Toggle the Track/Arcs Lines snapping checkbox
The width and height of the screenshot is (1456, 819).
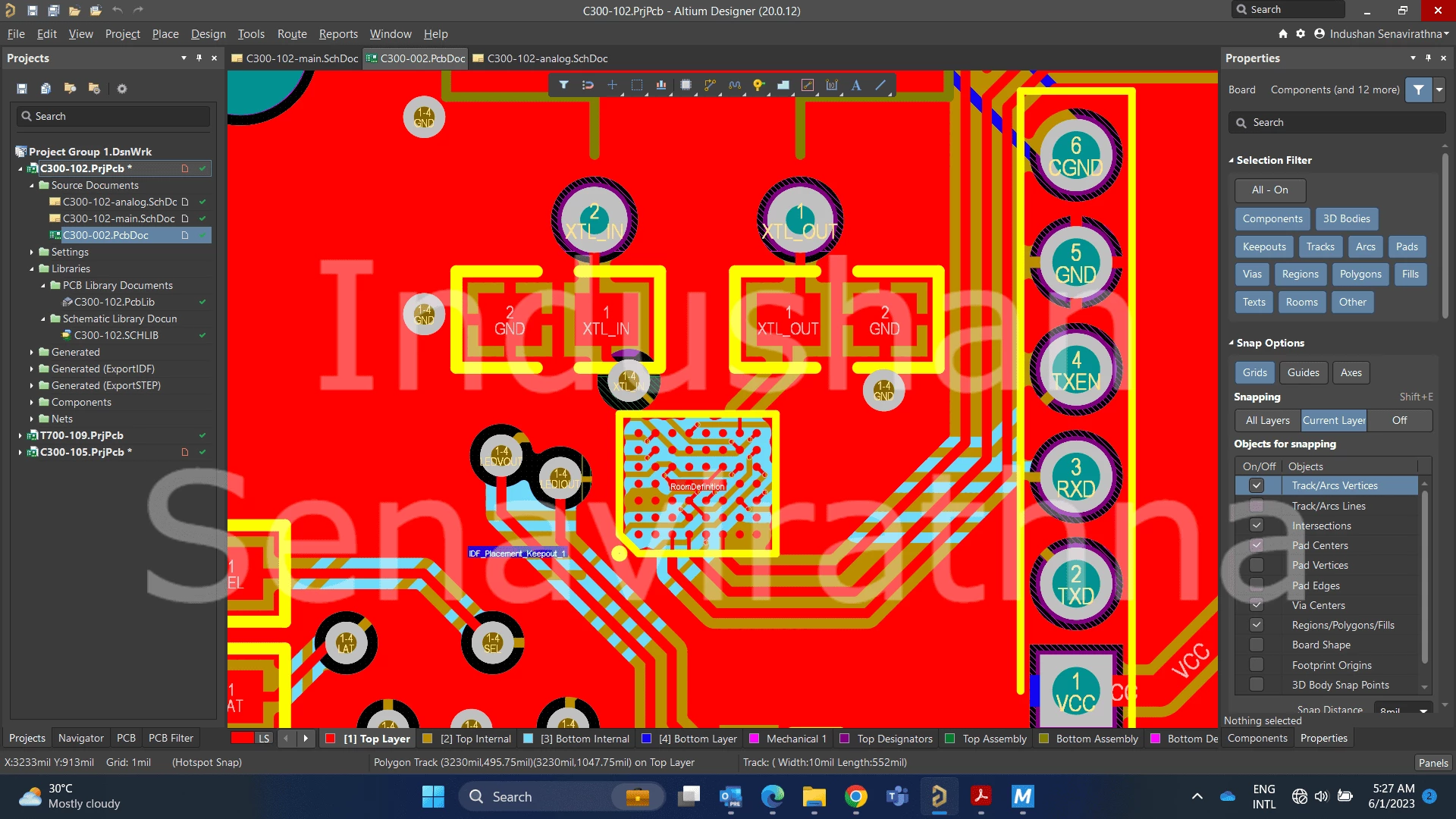[1257, 506]
